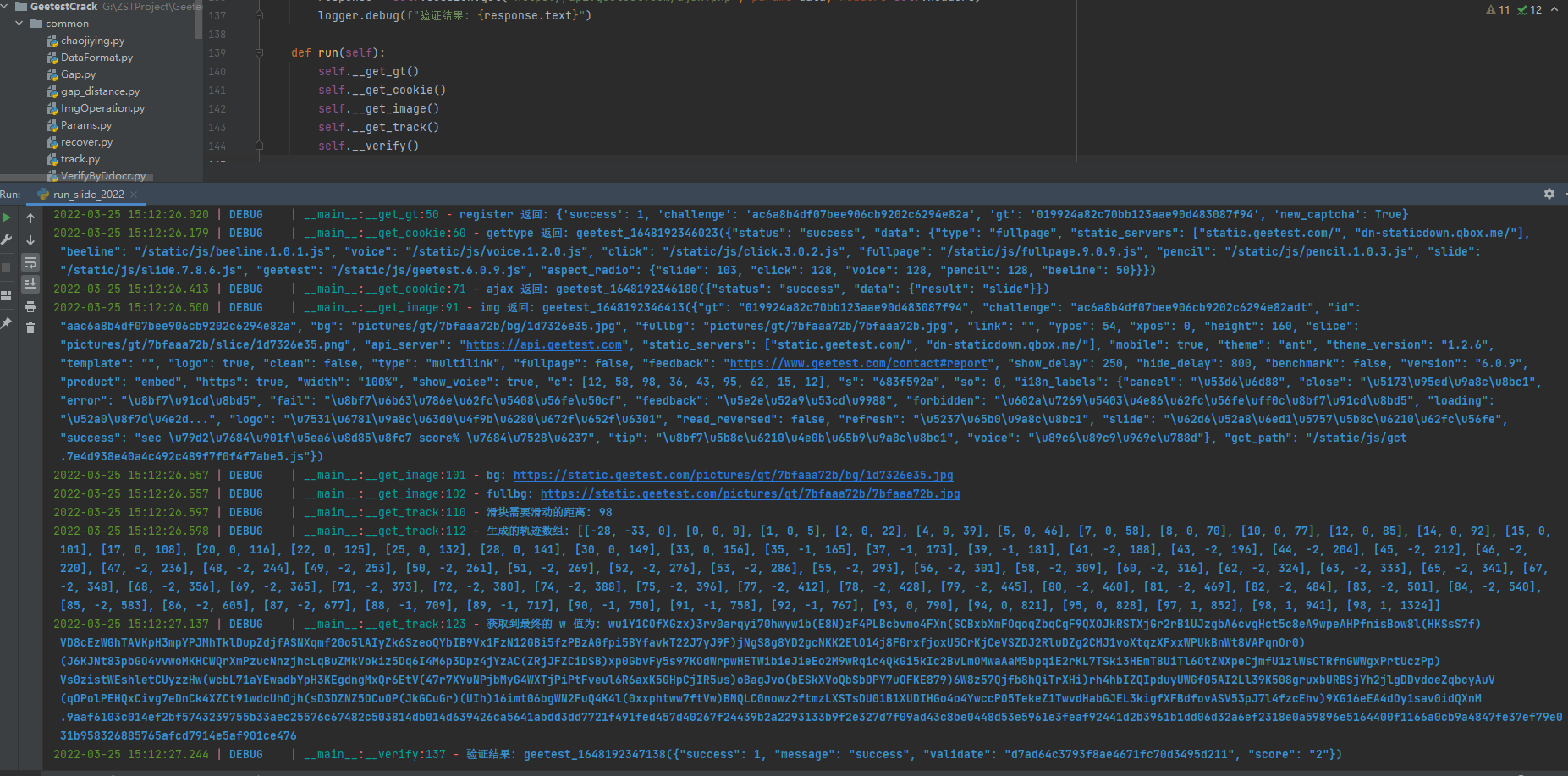
Task: Click the folder icon of common
Action: (x=36, y=23)
